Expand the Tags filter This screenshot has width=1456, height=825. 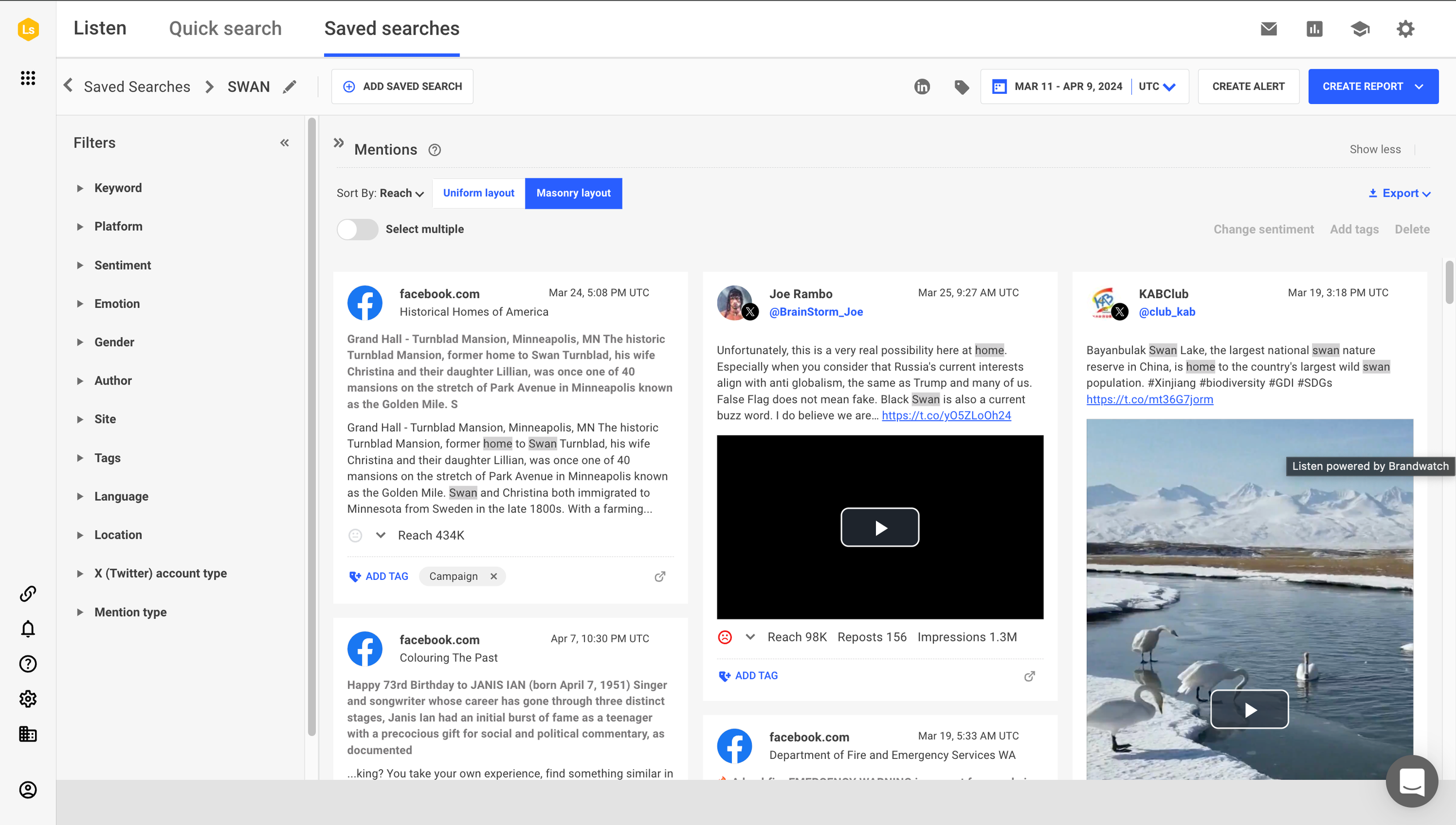pos(107,458)
